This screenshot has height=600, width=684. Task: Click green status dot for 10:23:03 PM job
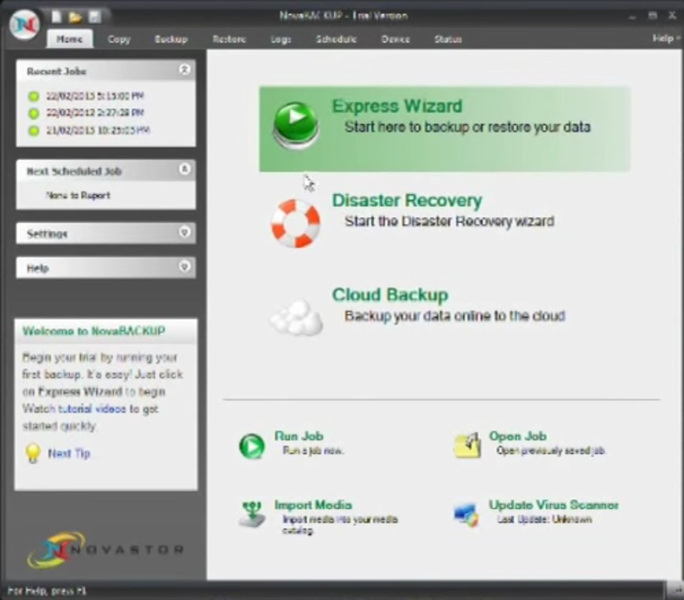coord(34,130)
